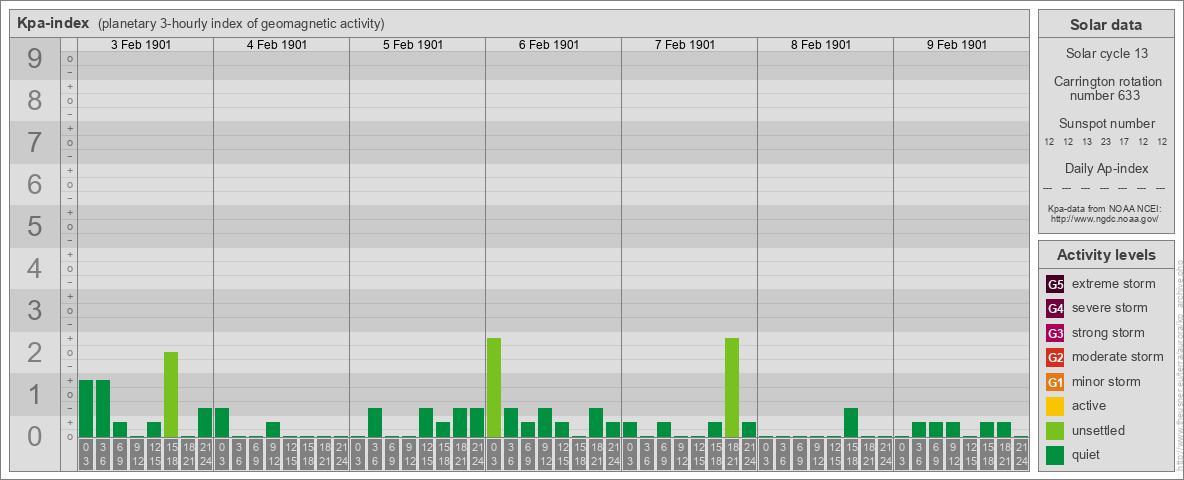Click the 3-6 bar on 3 Feb 1901
The width and height of the screenshot is (1184, 480).
point(103,408)
